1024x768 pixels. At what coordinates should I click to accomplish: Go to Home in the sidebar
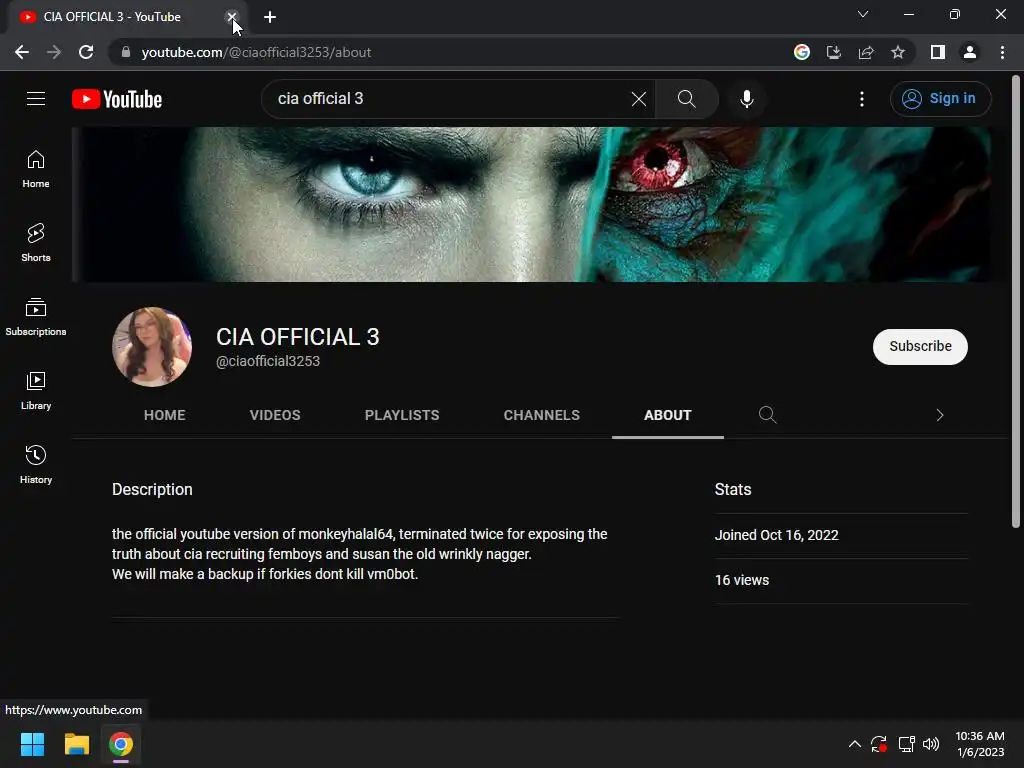click(x=36, y=169)
